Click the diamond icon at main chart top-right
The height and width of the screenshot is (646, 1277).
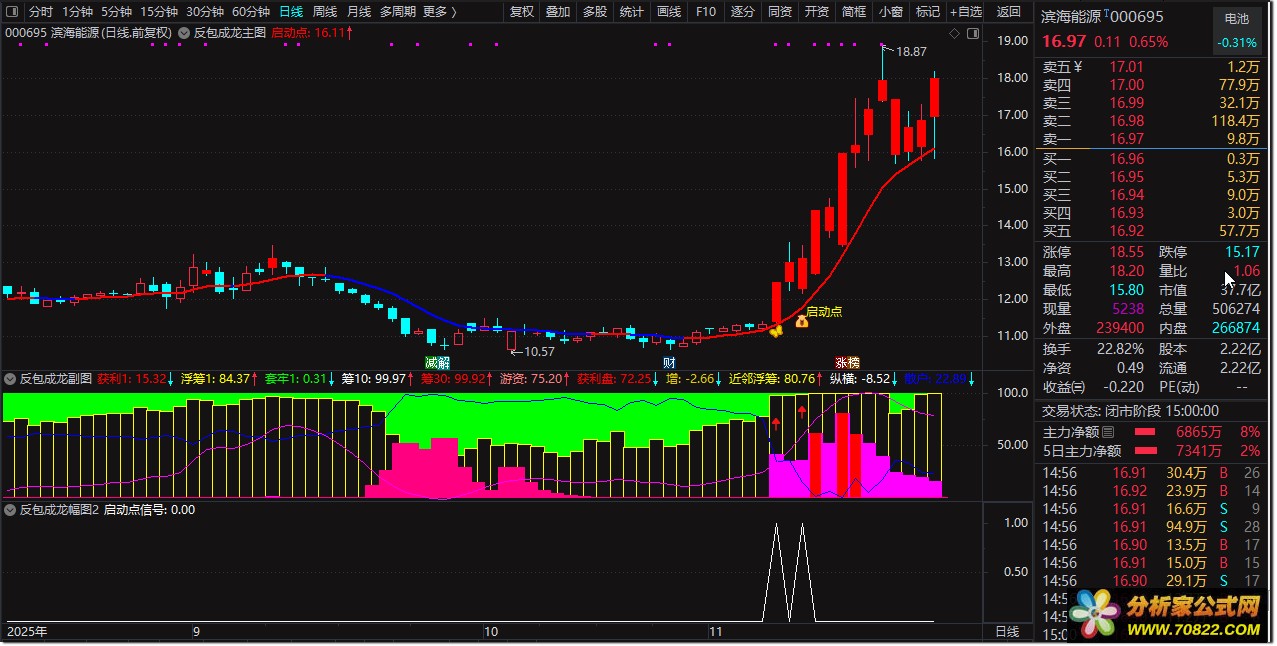click(955, 33)
